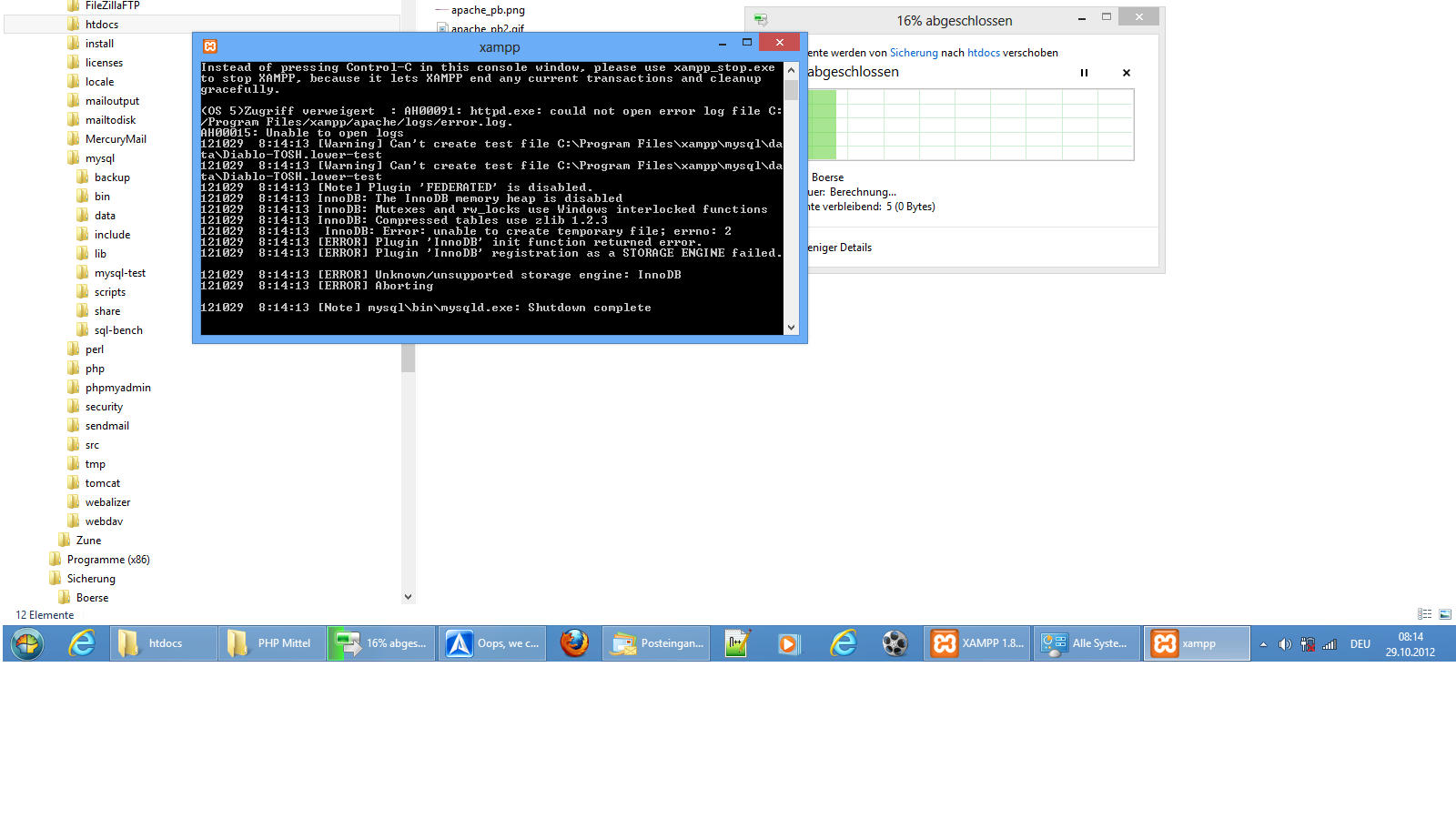Open the Start button on the taskbar
The width and height of the screenshot is (1456, 819).
pos(27,643)
